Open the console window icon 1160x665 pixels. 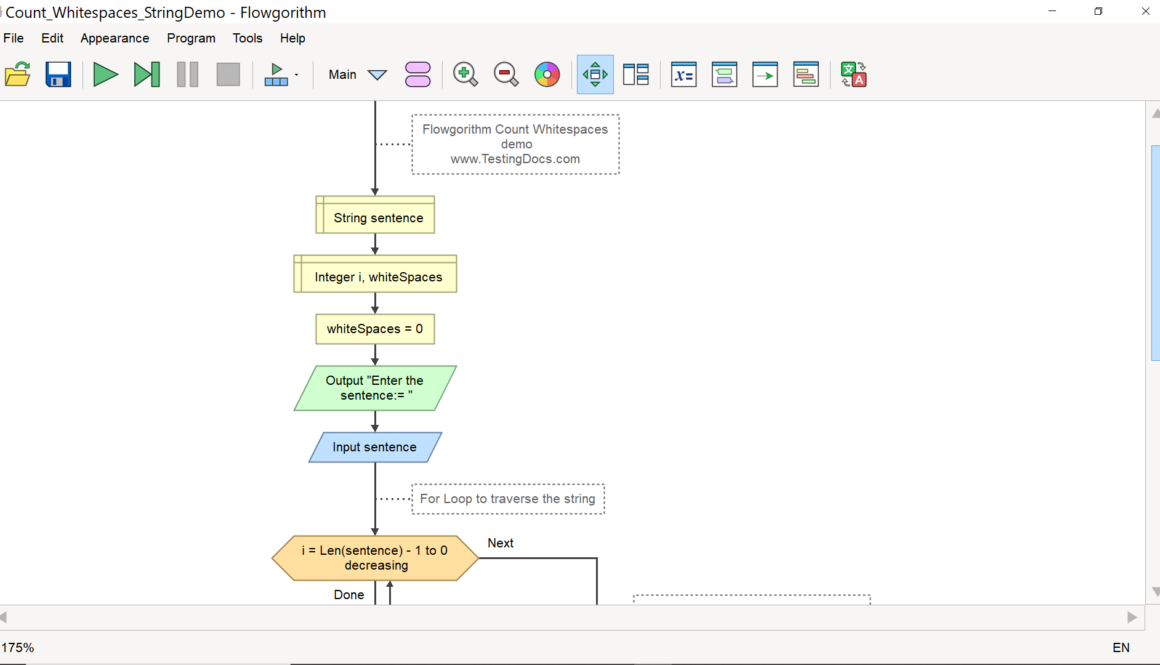[724, 75]
